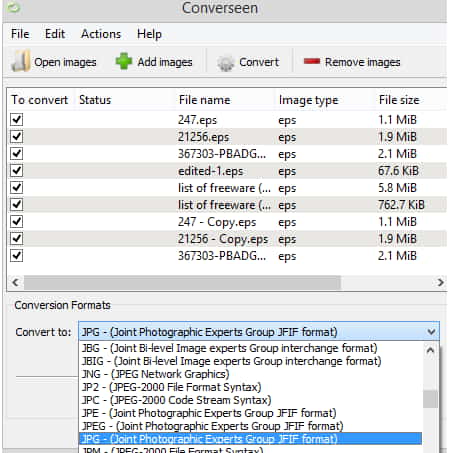Click the 67.6 KiB file size cell
450x453 pixels.
click(x=398, y=171)
